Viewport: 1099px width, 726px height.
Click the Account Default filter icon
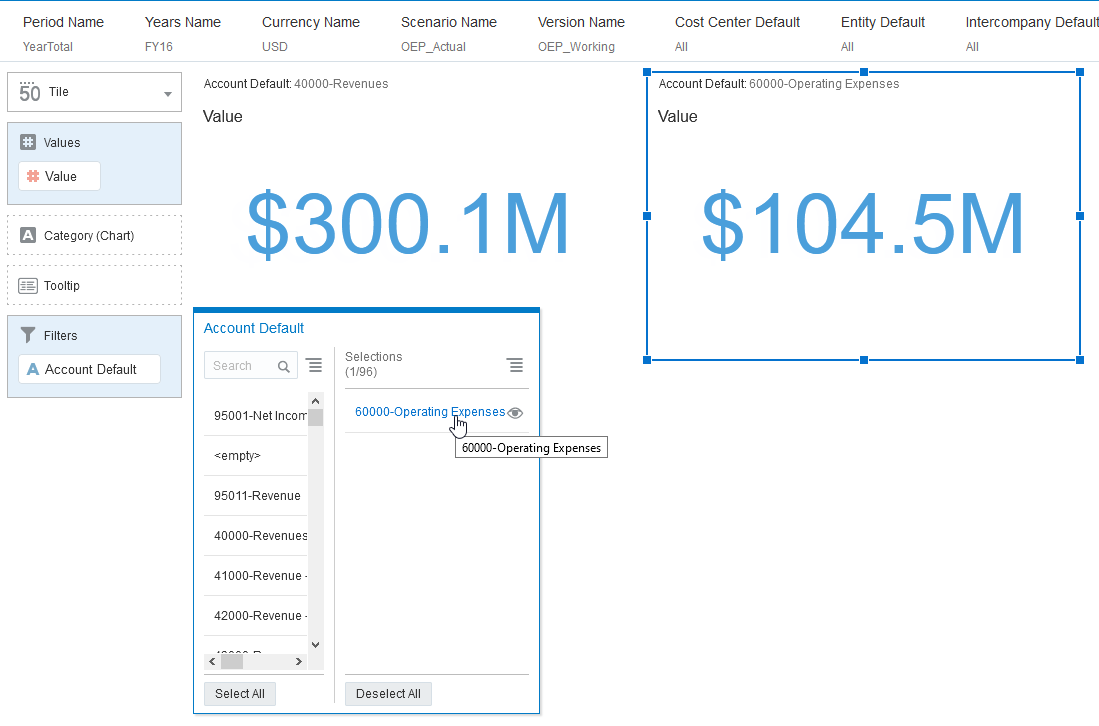pos(34,369)
